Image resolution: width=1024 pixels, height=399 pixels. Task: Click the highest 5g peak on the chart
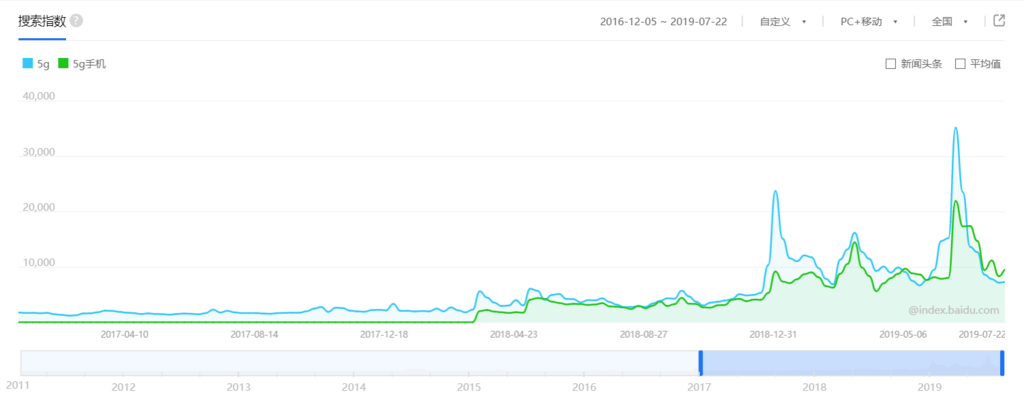pos(955,128)
